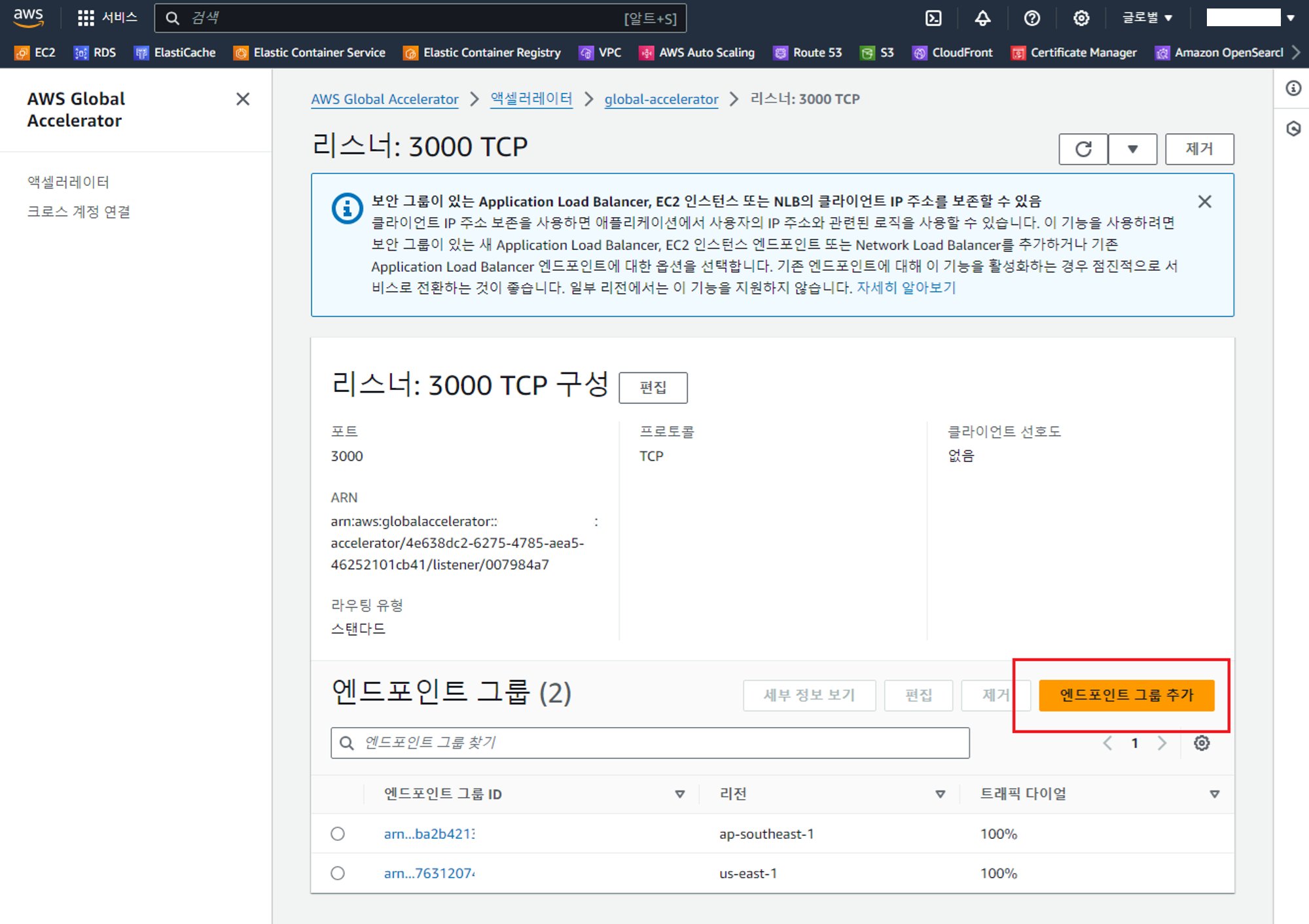Viewport: 1309px width, 924px height.
Task: Click the refresh listener button
Action: click(x=1083, y=149)
